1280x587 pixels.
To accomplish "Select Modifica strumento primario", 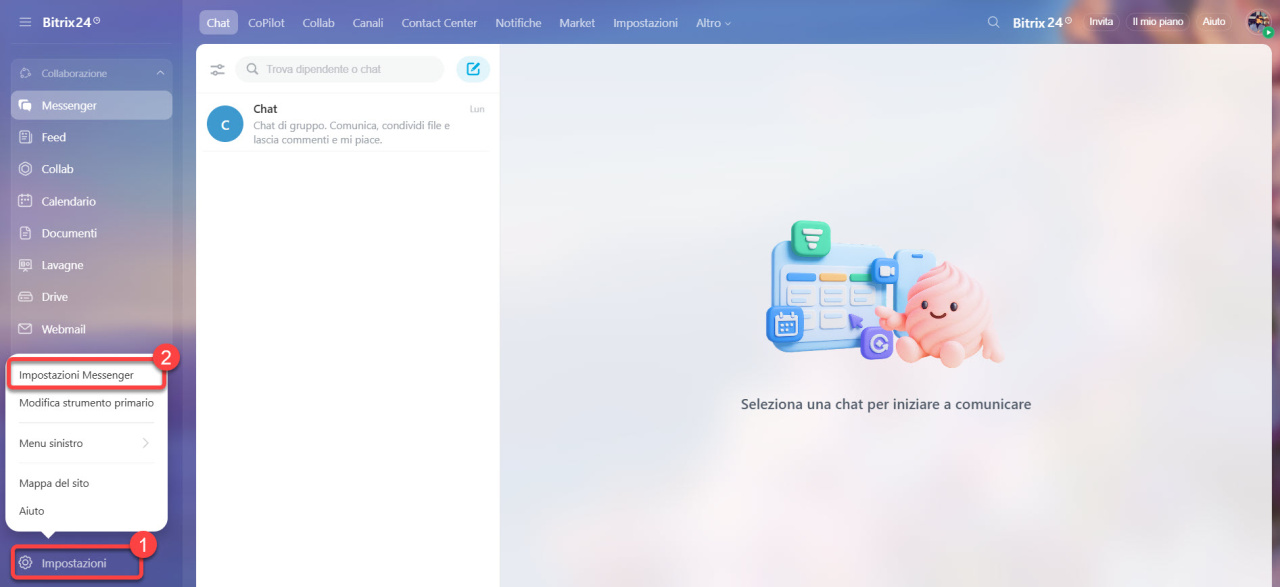I will pos(86,403).
